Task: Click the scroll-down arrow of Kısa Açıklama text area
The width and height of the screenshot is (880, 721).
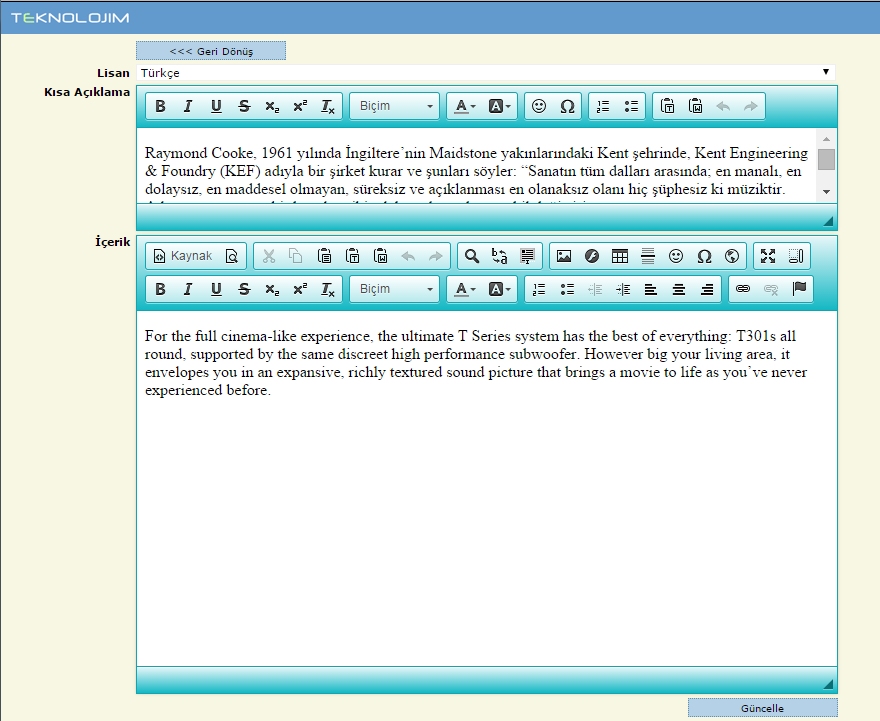Action: pyautogui.click(x=826, y=192)
